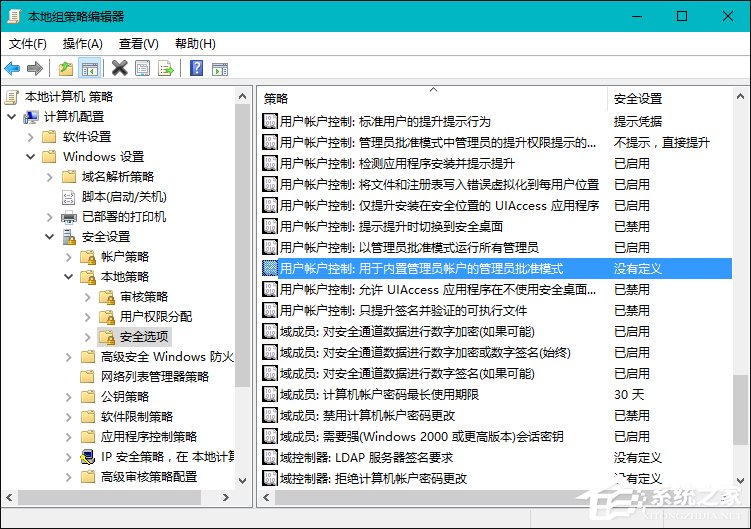
Task: Click policy list horizontal scroll left arrow
Action: pyautogui.click(x=266, y=498)
